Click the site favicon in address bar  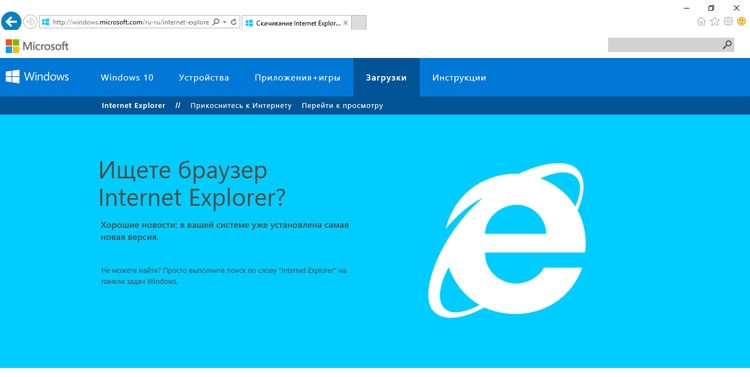[x=46, y=22]
